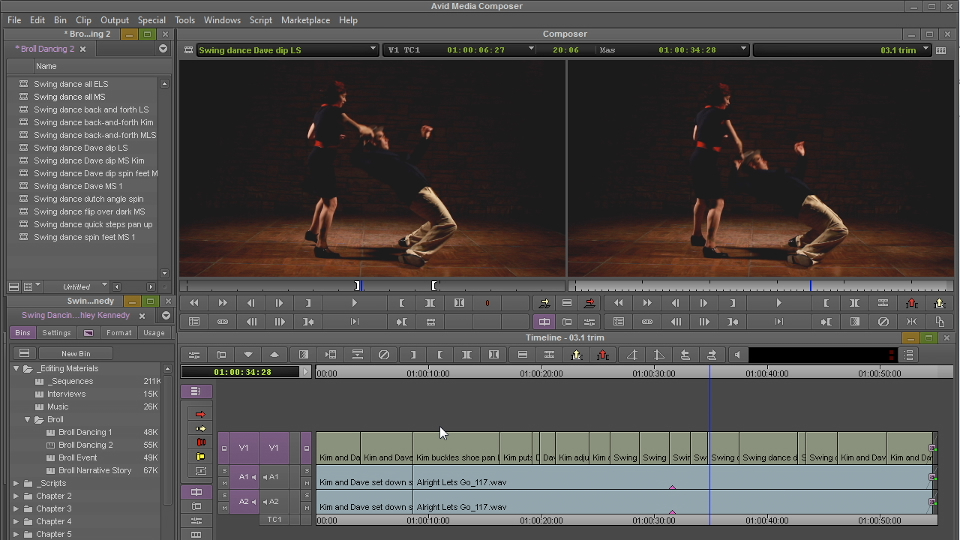
Task: Toggle record A1 track selector
Action: tap(274, 477)
